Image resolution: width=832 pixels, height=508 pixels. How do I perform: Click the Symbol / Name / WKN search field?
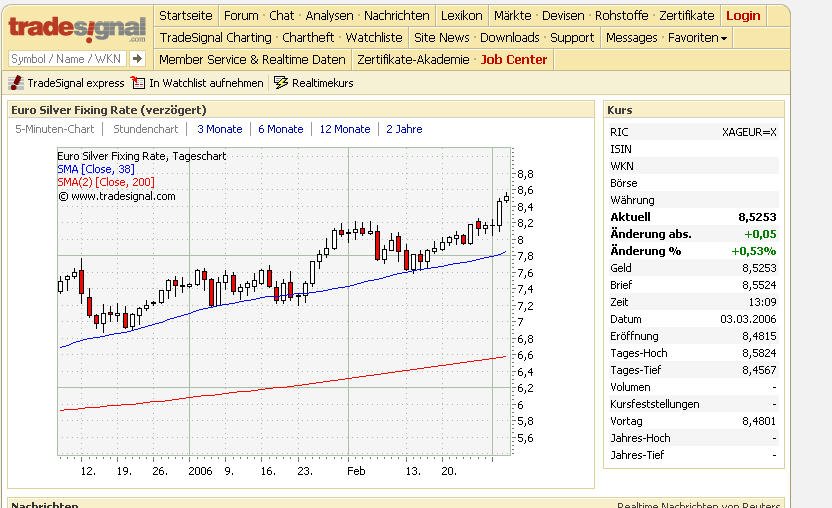(67, 59)
